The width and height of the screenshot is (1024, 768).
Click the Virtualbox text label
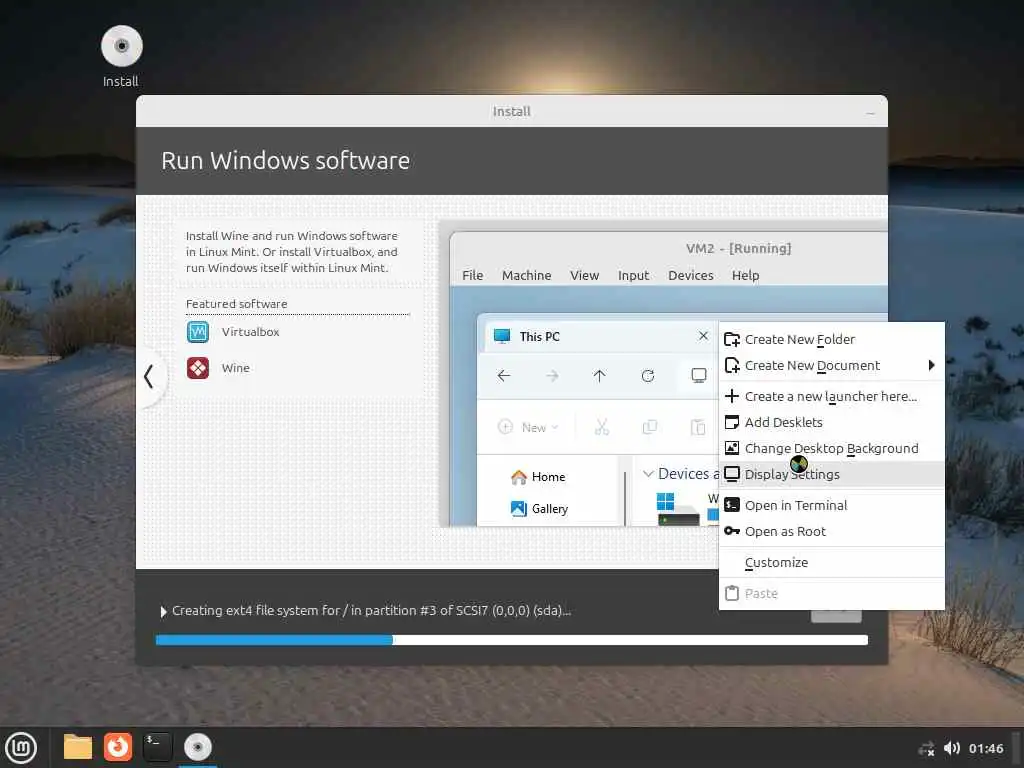[250, 332]
